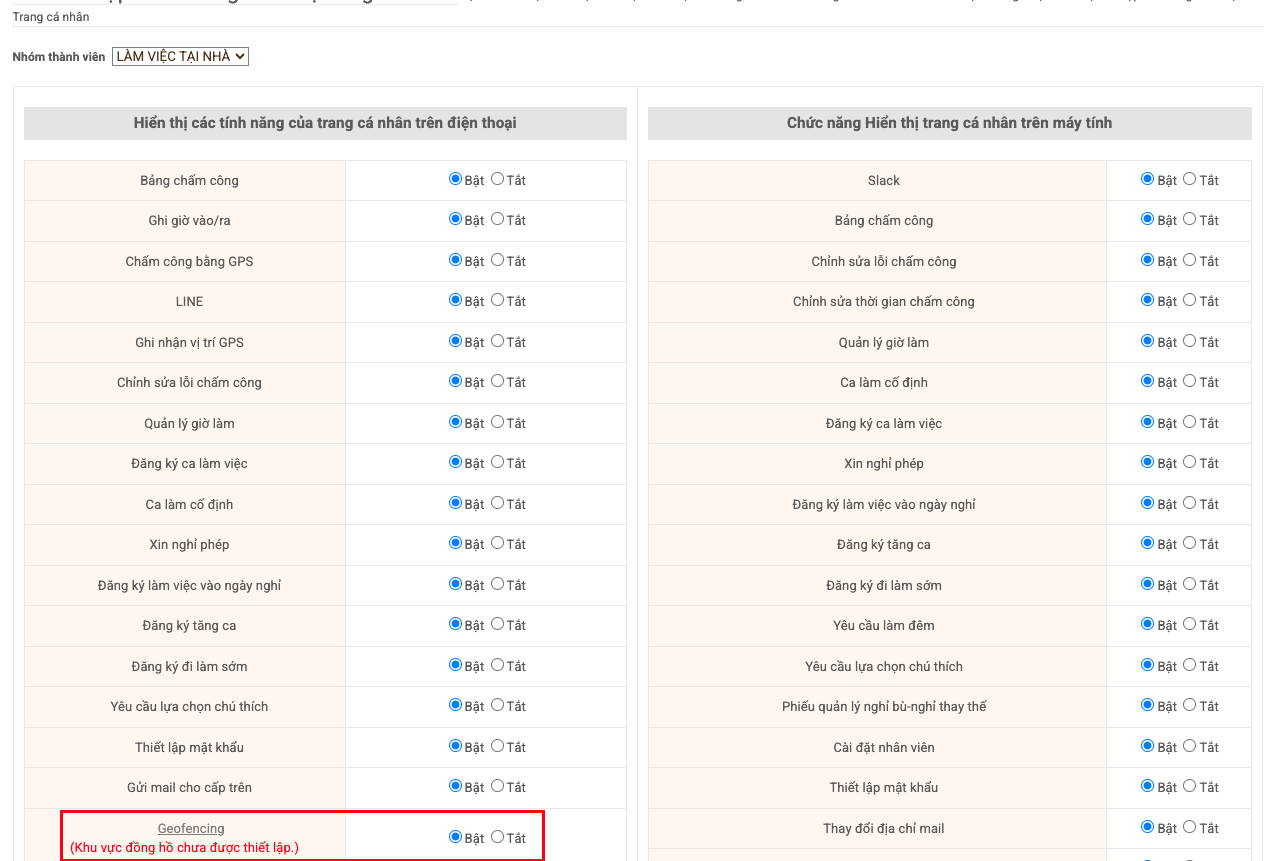1264x861 pixels.
Task: Turn off phone Bảng chấm công
Action: 497,179
